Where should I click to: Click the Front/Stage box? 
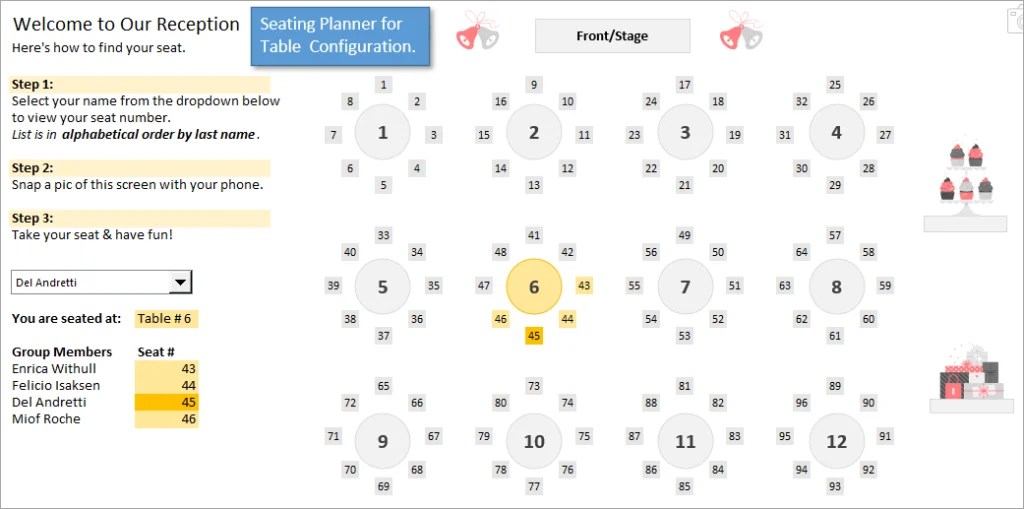[612, 36]
